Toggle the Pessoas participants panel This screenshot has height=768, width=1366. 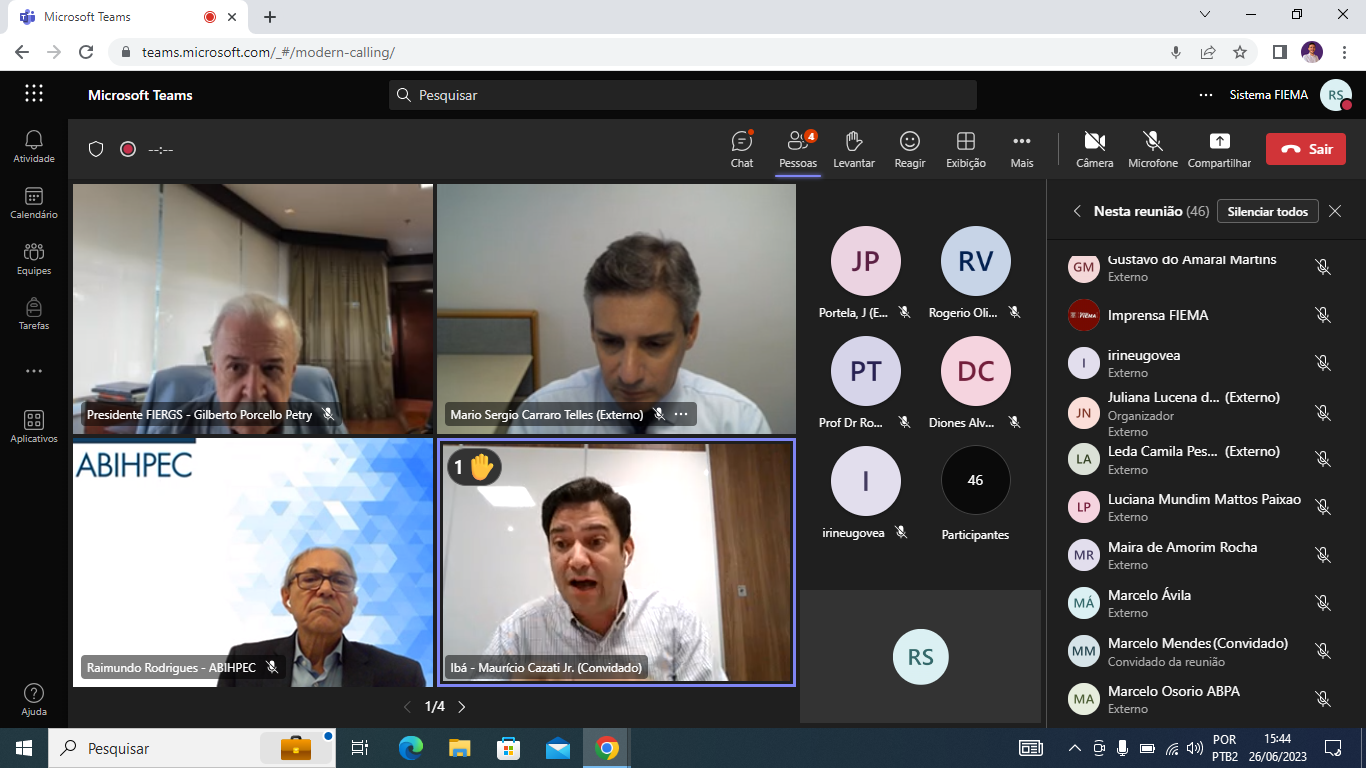(x=798, y=149)
